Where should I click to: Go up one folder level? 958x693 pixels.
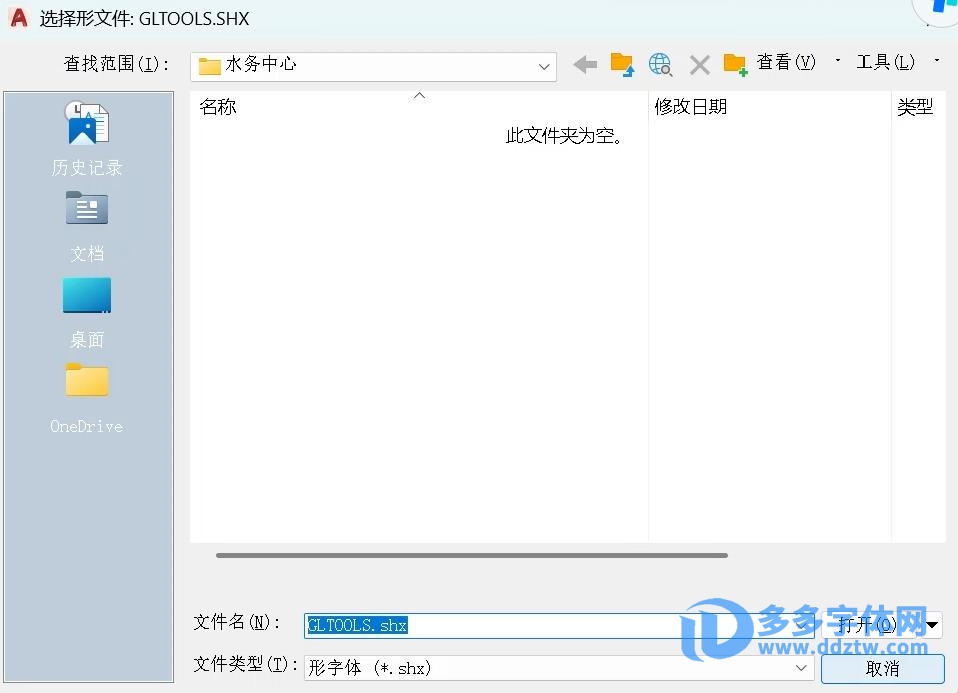(622, 65)
